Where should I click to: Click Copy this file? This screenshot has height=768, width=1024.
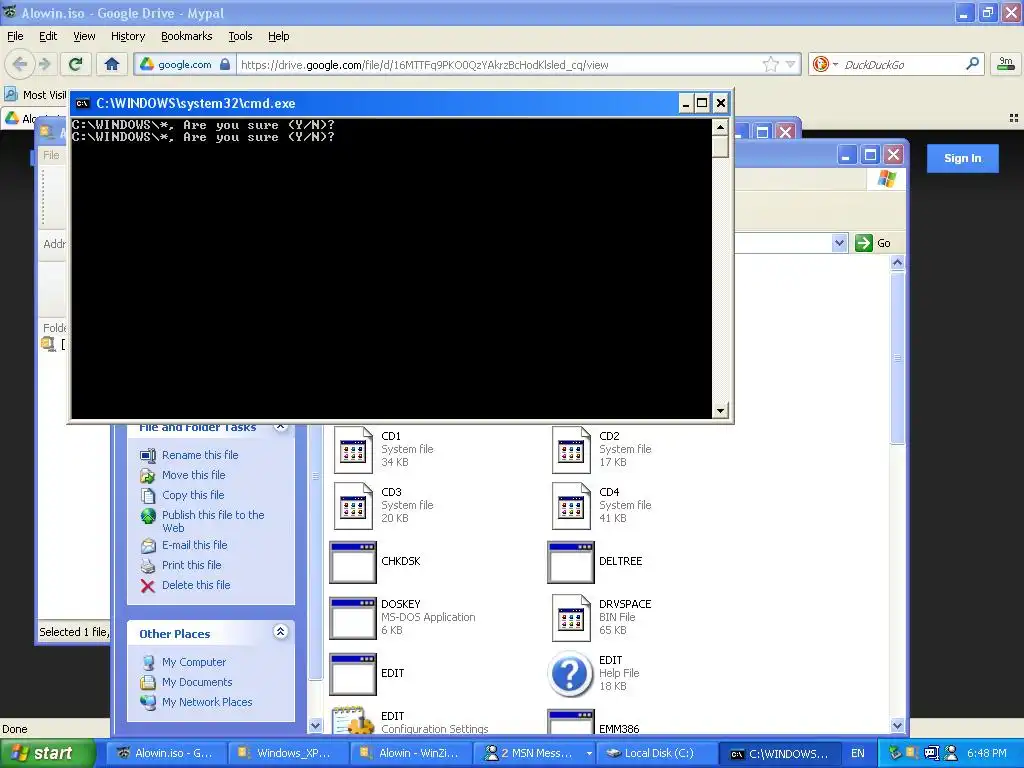tap(193, 495)
